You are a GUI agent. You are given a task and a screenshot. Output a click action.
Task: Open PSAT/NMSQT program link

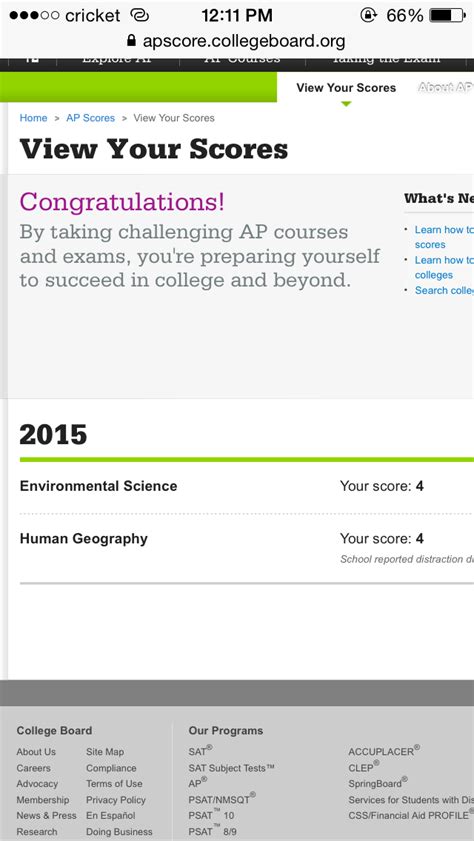(x=222, y=799)
